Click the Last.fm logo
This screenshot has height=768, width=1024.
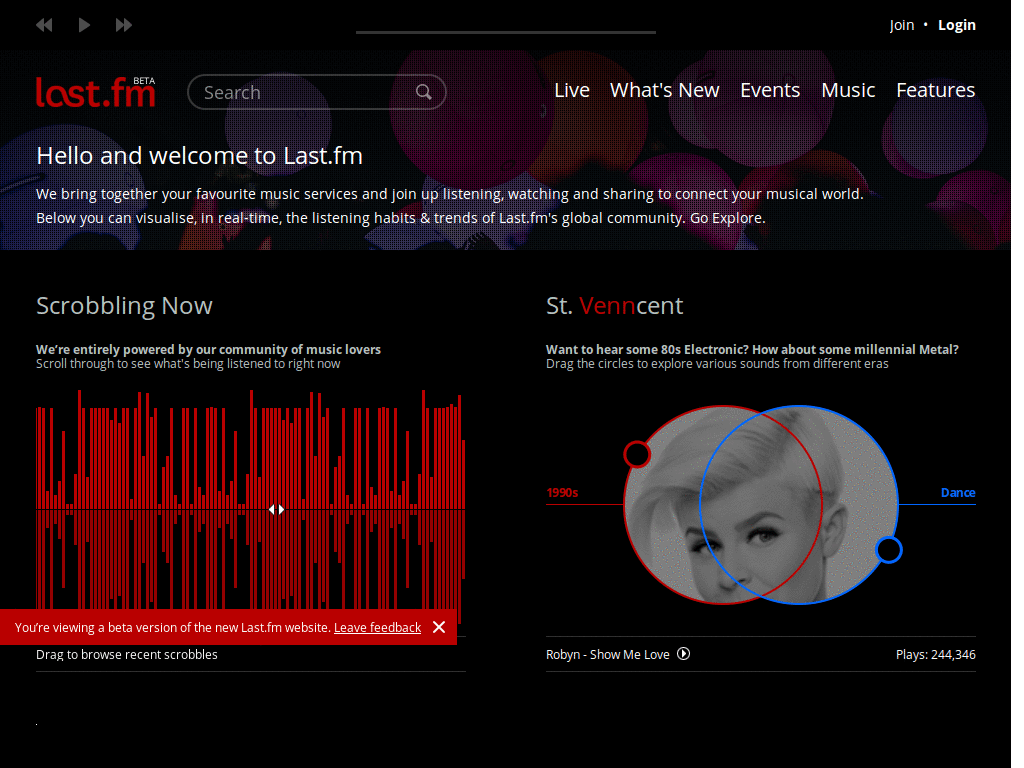tap(95, 91)
